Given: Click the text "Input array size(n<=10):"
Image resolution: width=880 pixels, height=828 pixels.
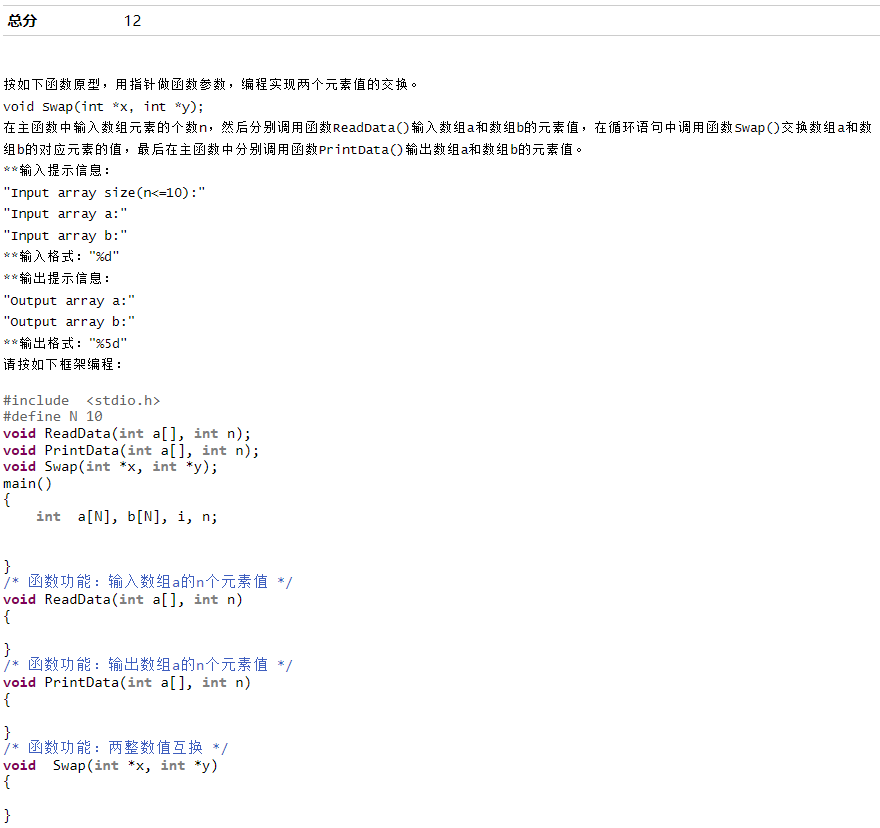Looking at the screenshot, I should pyautogui.click(x=104, y=193).
